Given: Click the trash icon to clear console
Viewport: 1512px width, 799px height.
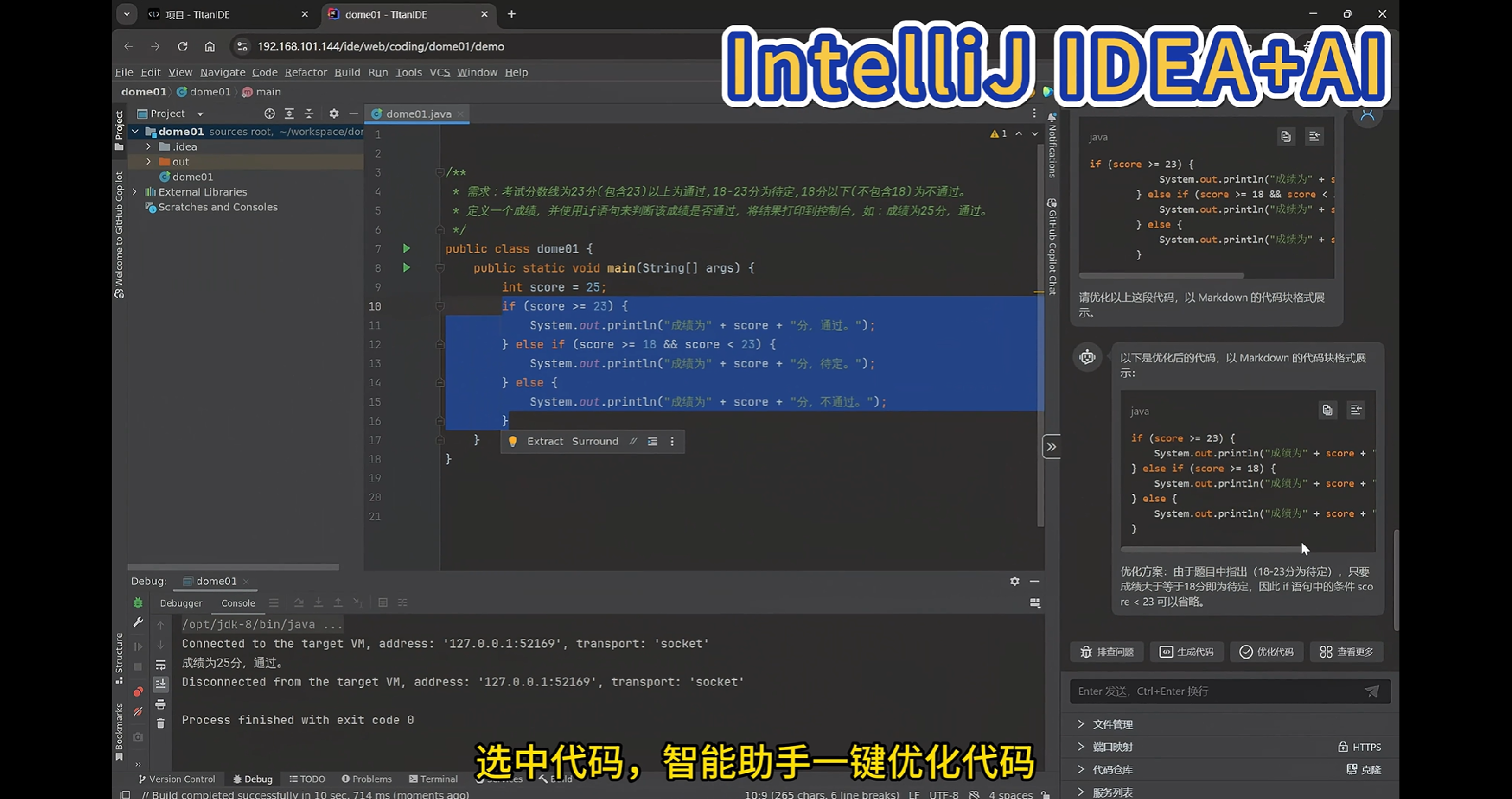Looking at the screenshot, I should point(161,723).
